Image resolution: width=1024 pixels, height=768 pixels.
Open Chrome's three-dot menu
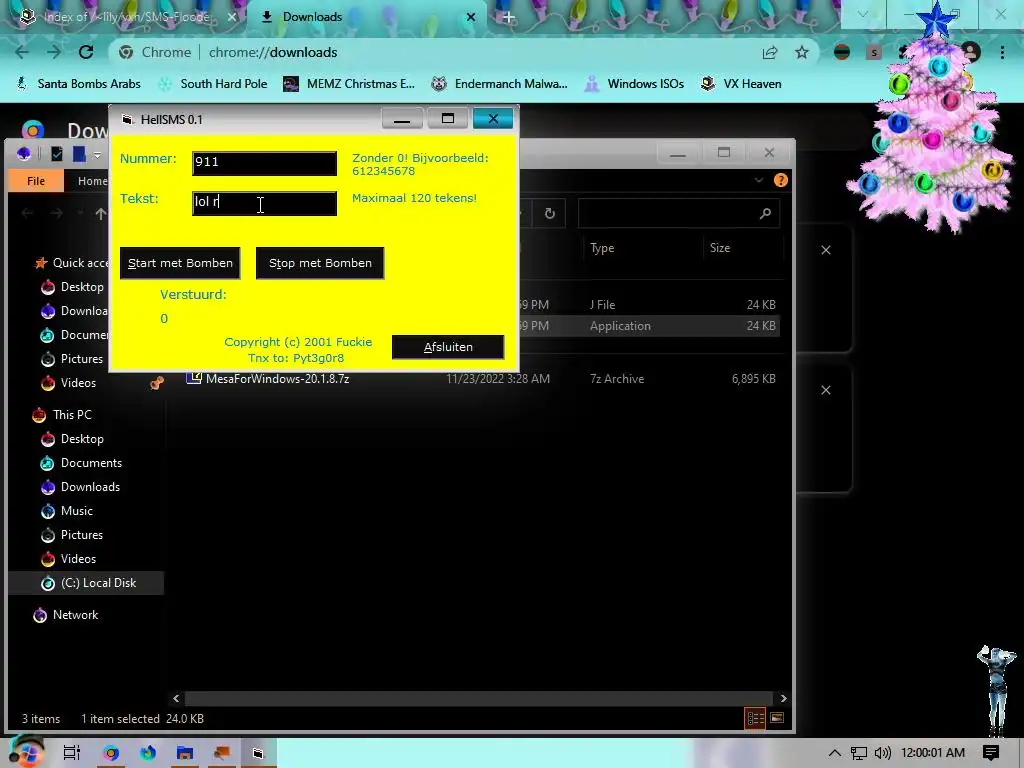(1002, 52)
